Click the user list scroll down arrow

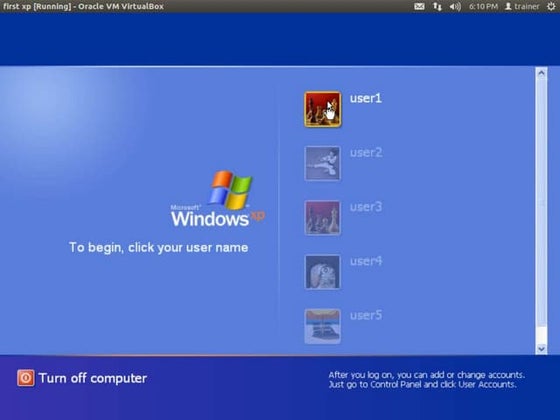point(541,349)
